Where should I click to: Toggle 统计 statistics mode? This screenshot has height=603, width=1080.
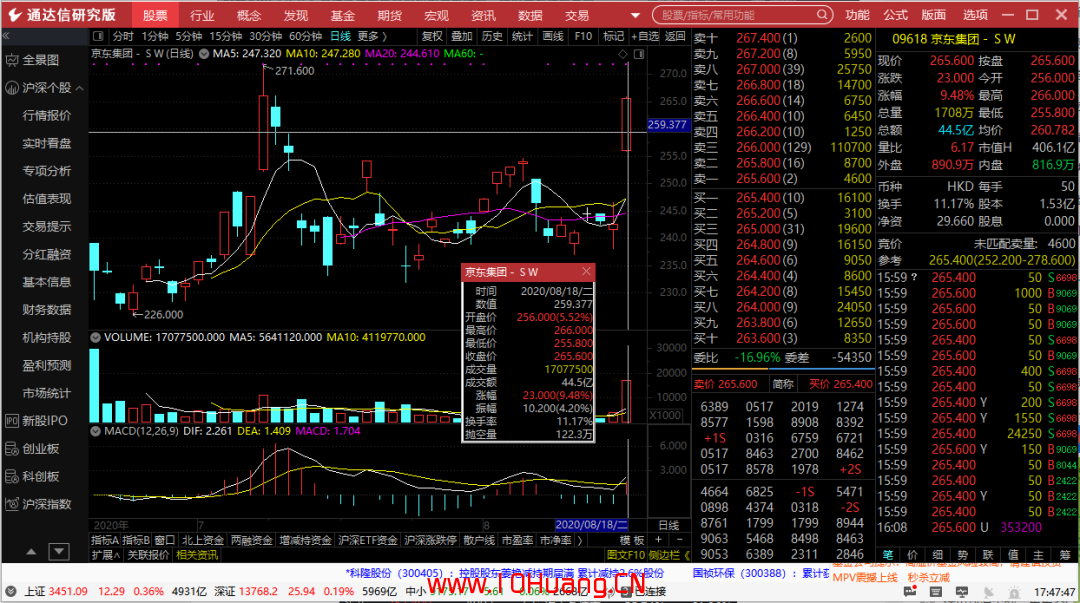[522, 36]
